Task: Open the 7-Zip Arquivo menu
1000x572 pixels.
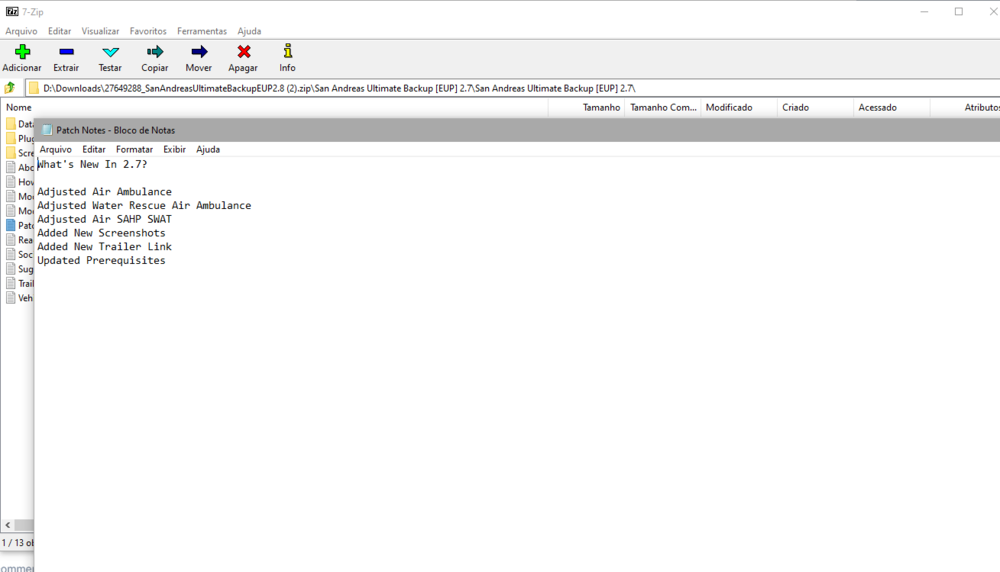Action: [x=21, y=31]
